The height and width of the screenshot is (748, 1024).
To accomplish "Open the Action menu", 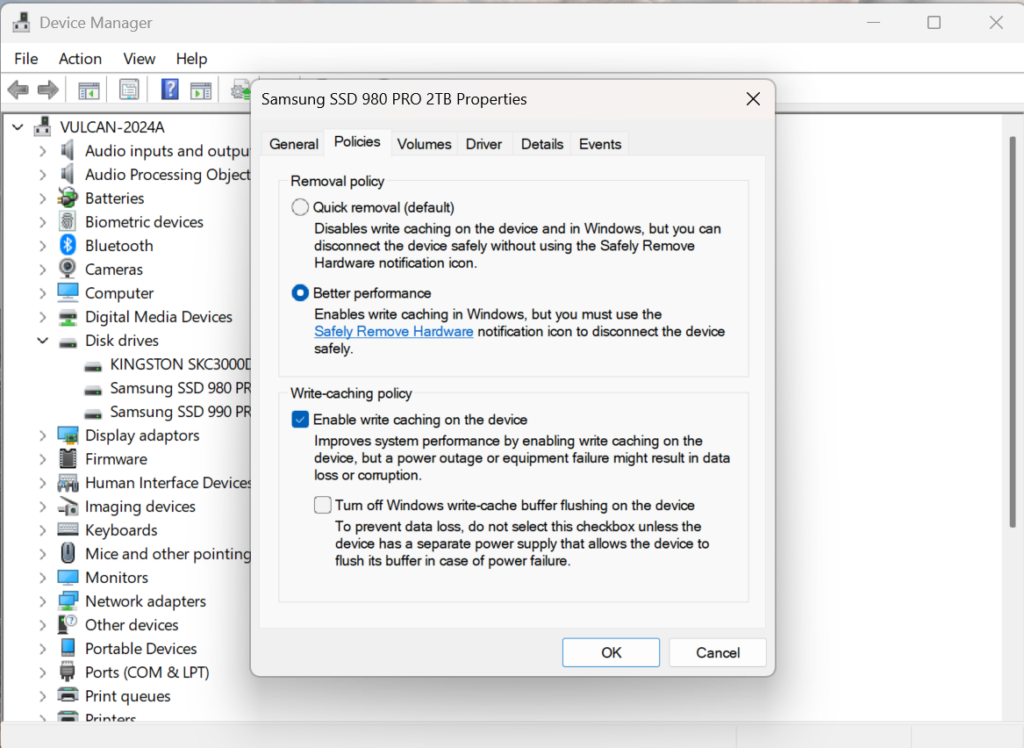I will point(80,59).
